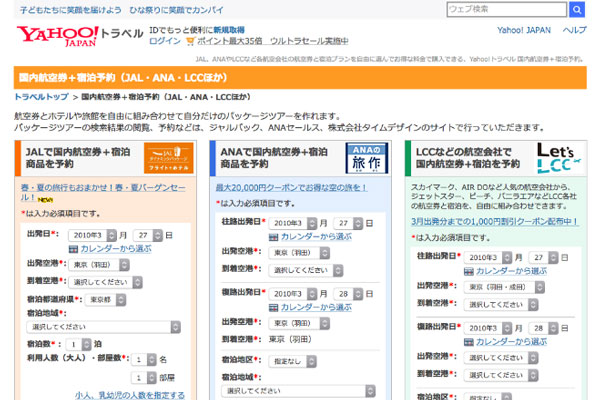The image size is (600, 400).
Task: Click calendar icon under ANA 往路出発日
Action: pyautogui.click(x=273, y=237)
